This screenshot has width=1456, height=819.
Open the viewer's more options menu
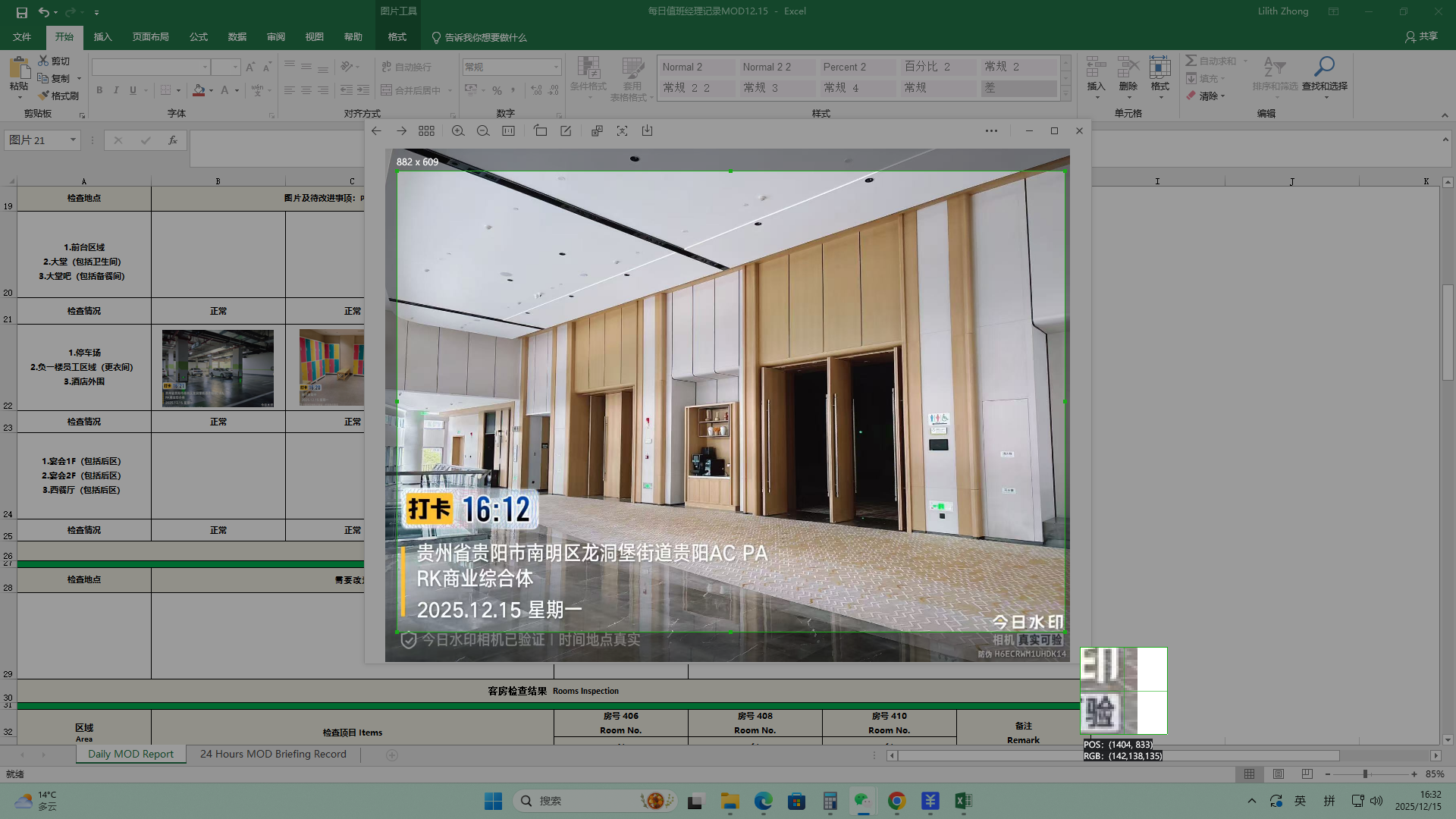coord(991,131)
